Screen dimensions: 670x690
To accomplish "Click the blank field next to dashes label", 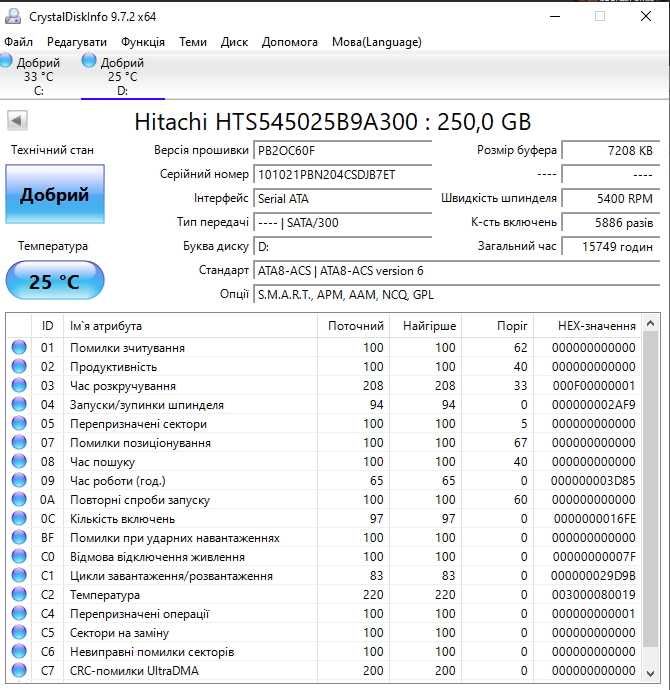I will point(611,175).
